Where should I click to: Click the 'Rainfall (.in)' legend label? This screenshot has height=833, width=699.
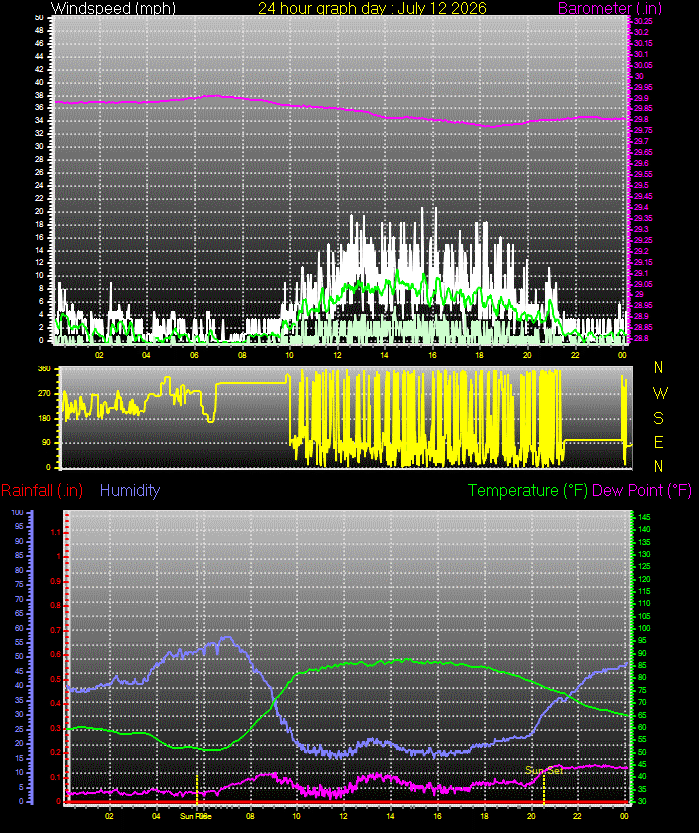(x=42, y=490)
